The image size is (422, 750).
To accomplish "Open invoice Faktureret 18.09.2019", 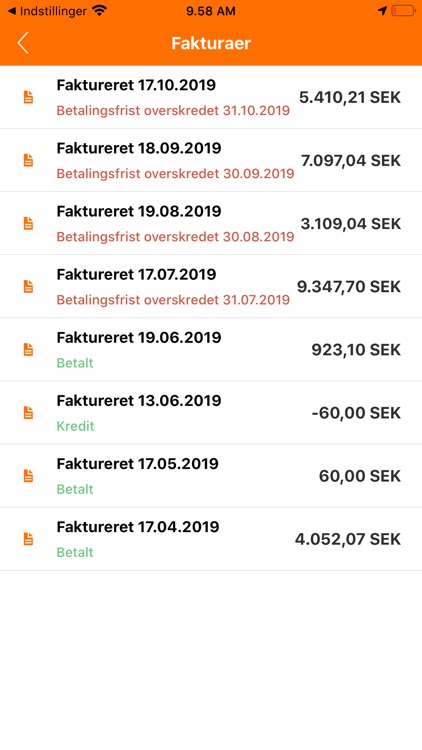I will pos(211,160).
